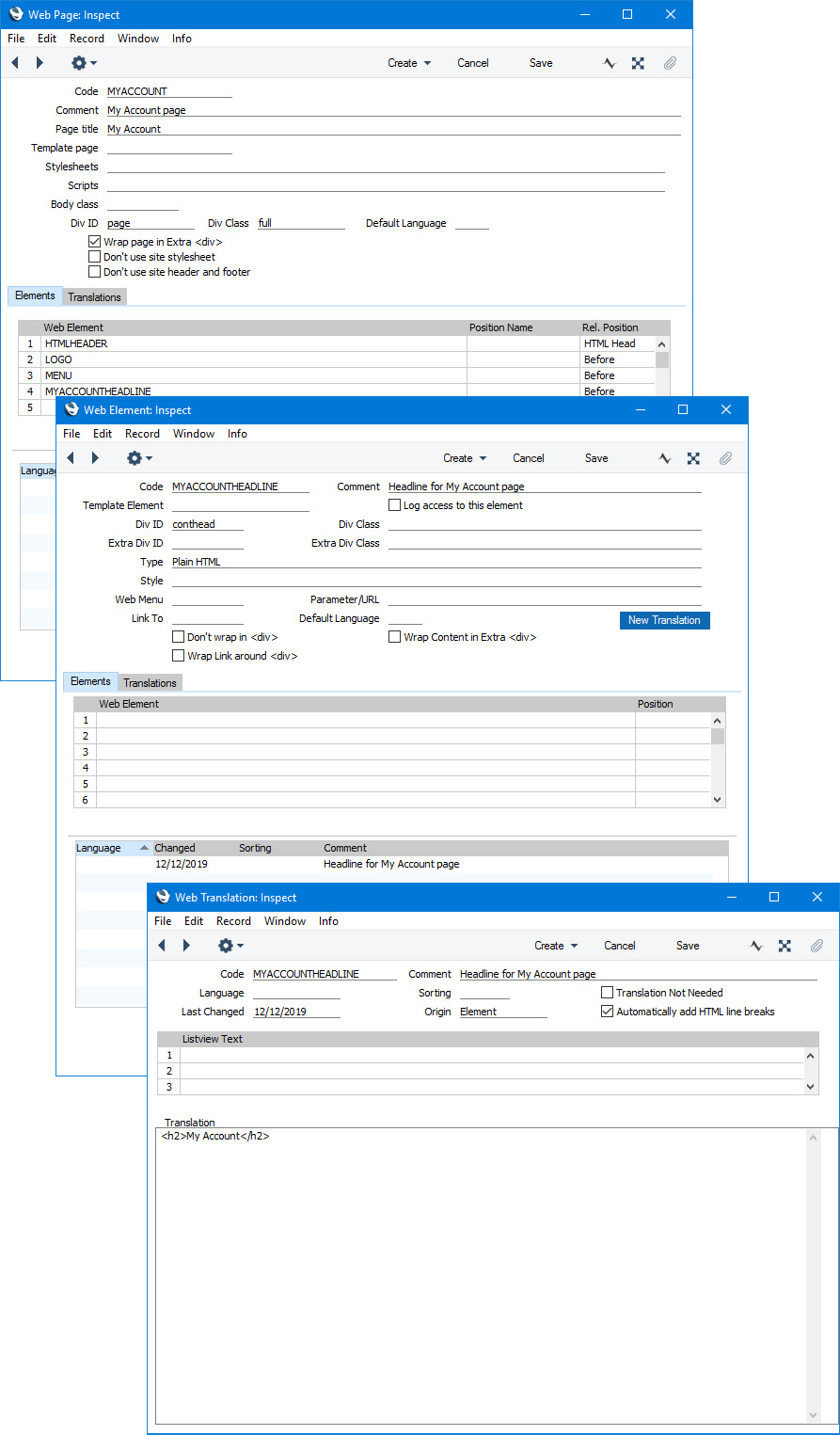The height and width of the screenshot is (1435, 840).
Task: Click up arrow of Web Element matrix scrollbar
Action: pos(718,720)
